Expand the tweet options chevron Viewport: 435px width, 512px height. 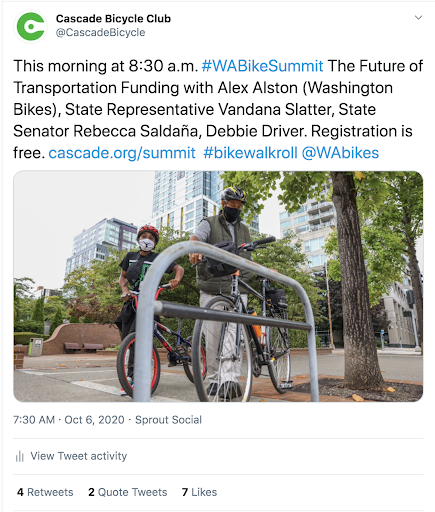coord(418,17)
